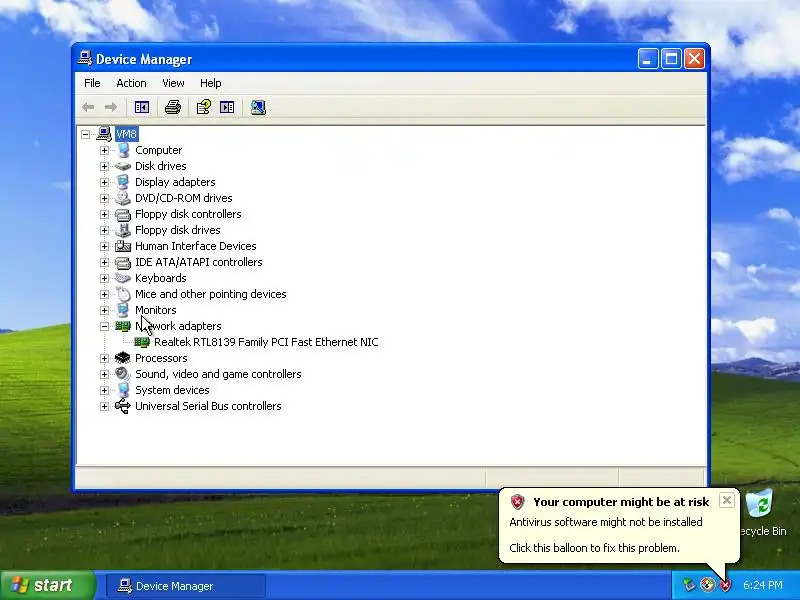Click the Forward arrow toolbar button
Image resolution: width=800 pixels, height=600 pixels.
click(111, 107)
